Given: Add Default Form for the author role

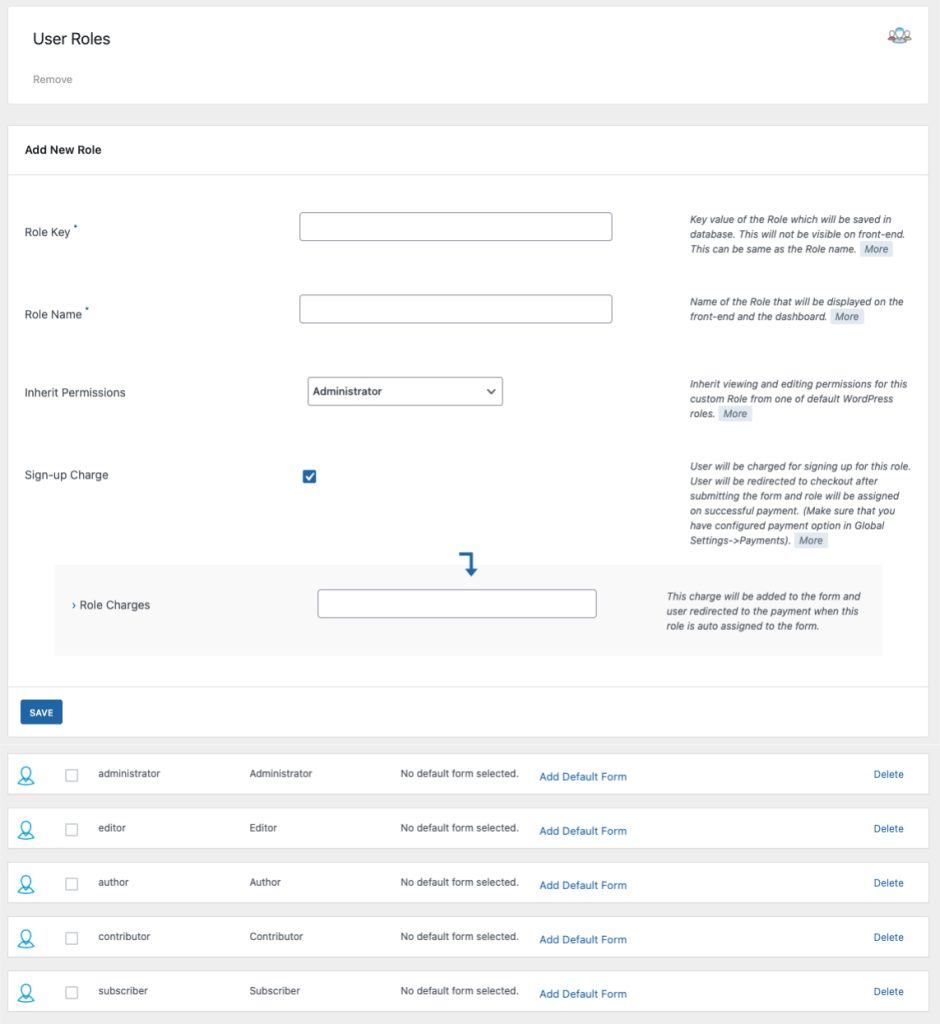Looking at the screenshot, I should [x=583, y=885].
